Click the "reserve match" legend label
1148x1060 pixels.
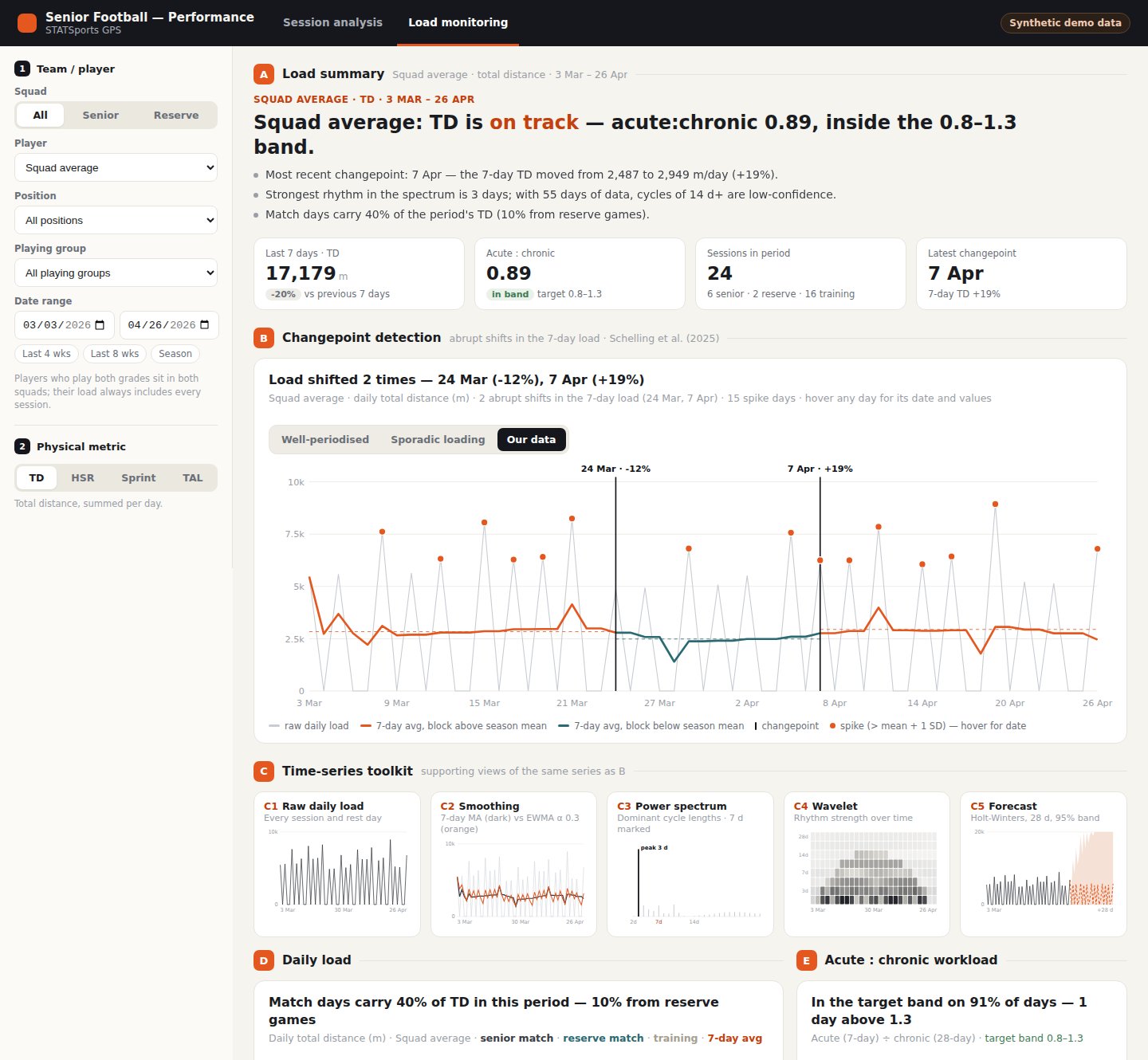pyautogui.click(x=603, y=1038)
